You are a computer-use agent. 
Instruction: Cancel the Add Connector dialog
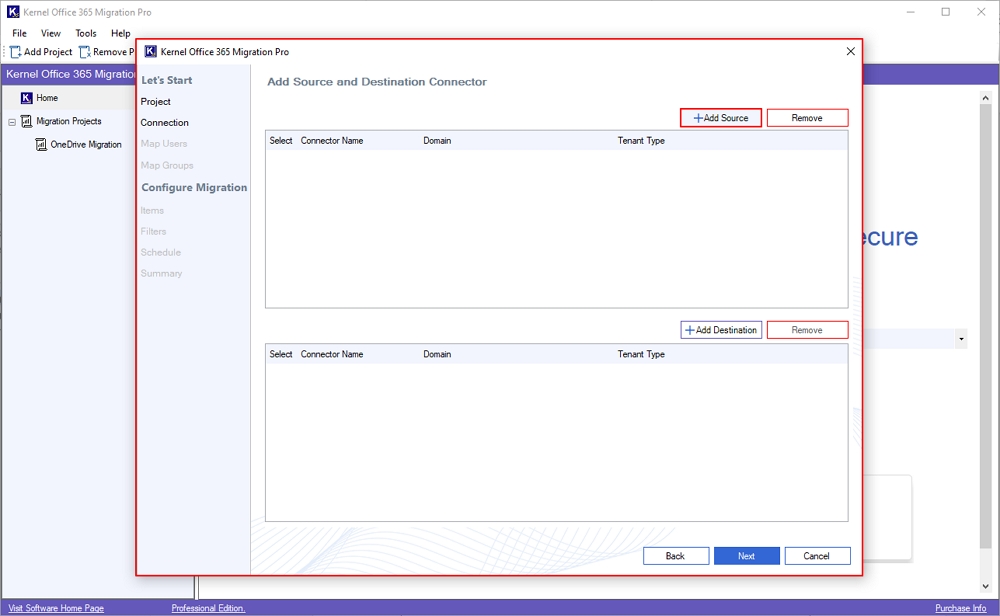click(x=816, y=555)
